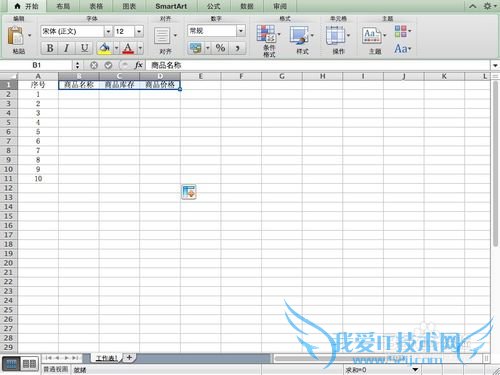Click the Paste clipboard icon
Screen dimensions: 500x375
15,36
